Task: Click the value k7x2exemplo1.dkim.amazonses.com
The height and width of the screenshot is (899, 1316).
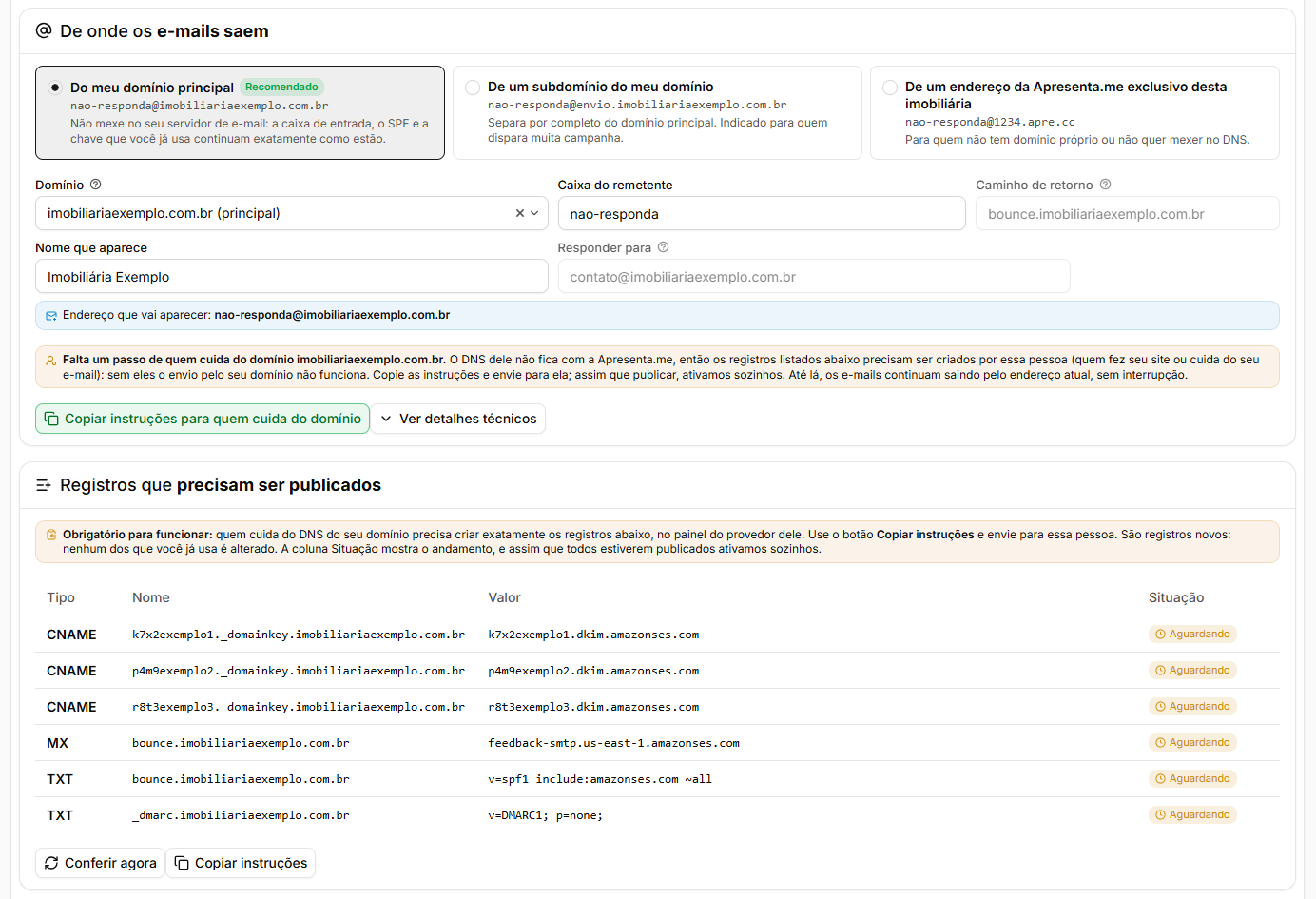Action: pyautogui.click(x=593, y=635)
